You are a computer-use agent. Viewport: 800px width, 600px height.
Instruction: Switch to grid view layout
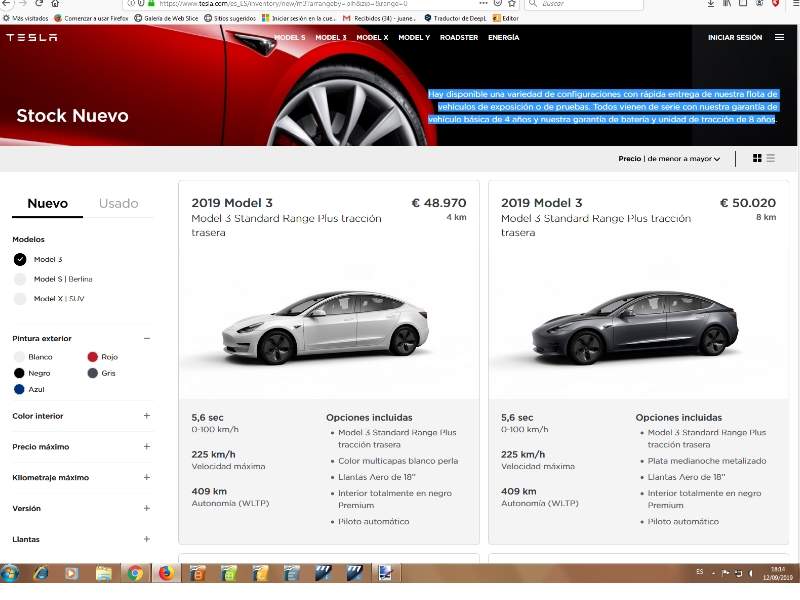(x=757, y=158)
